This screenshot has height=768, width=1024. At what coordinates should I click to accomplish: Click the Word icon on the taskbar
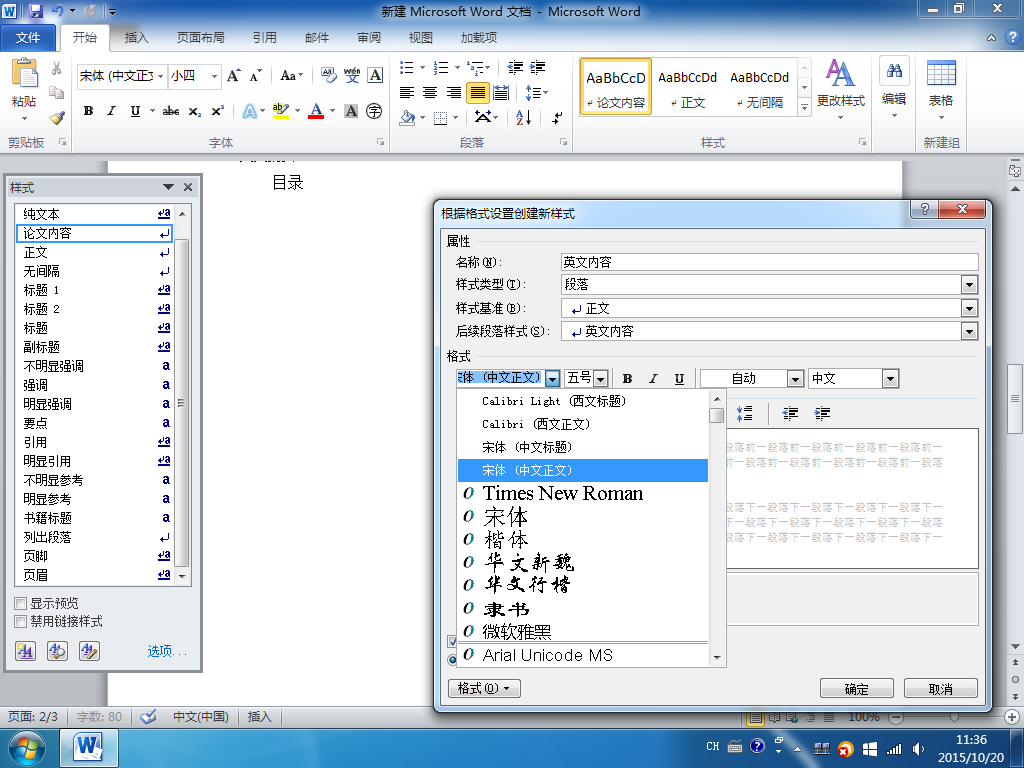click(x=89, y=748)
